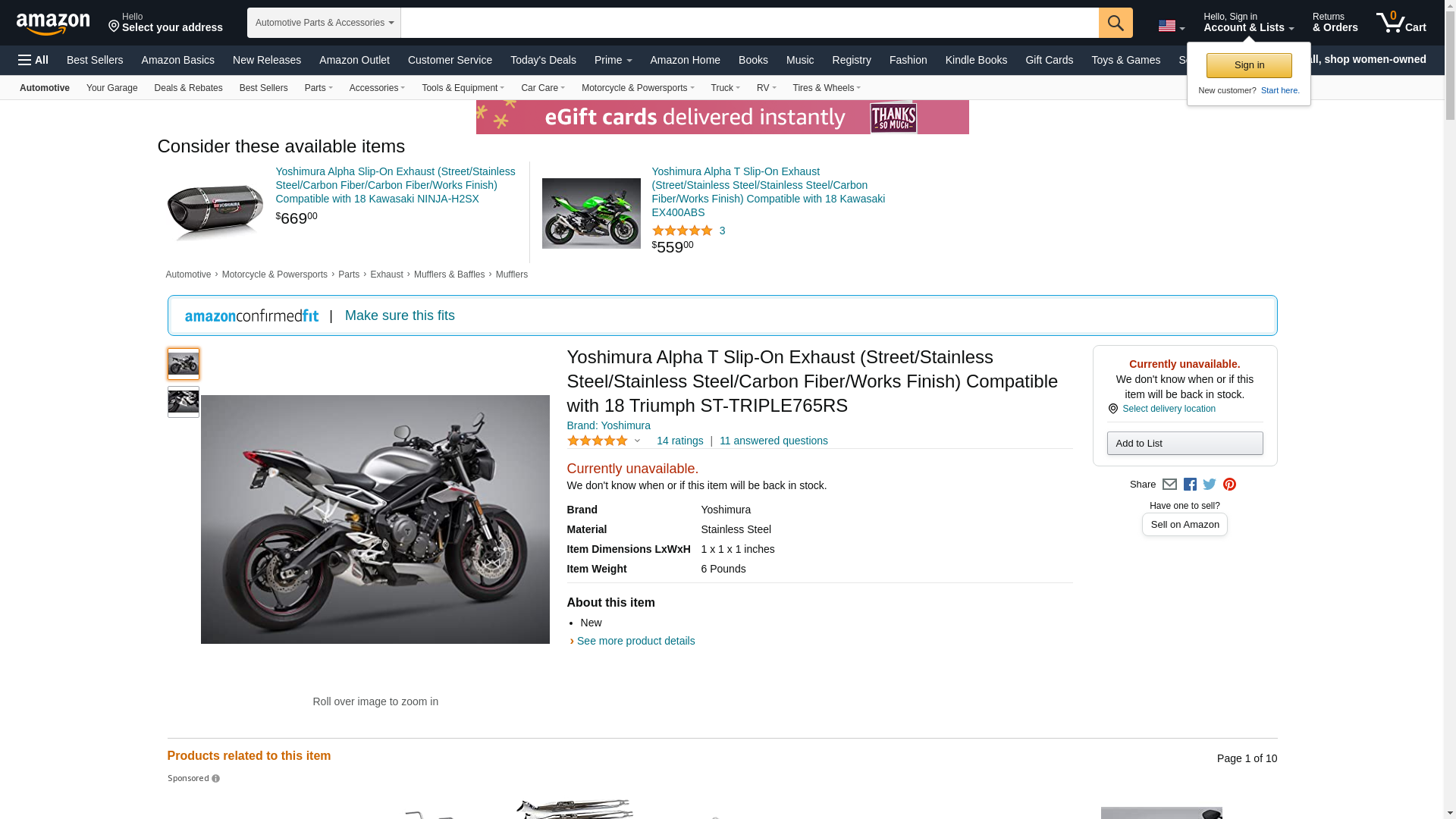Image resolution: width=1456 pixels, height=819 pixels.
Task: Open Motorcycle & Powersports submenu
Action: (x=637, y=88)
